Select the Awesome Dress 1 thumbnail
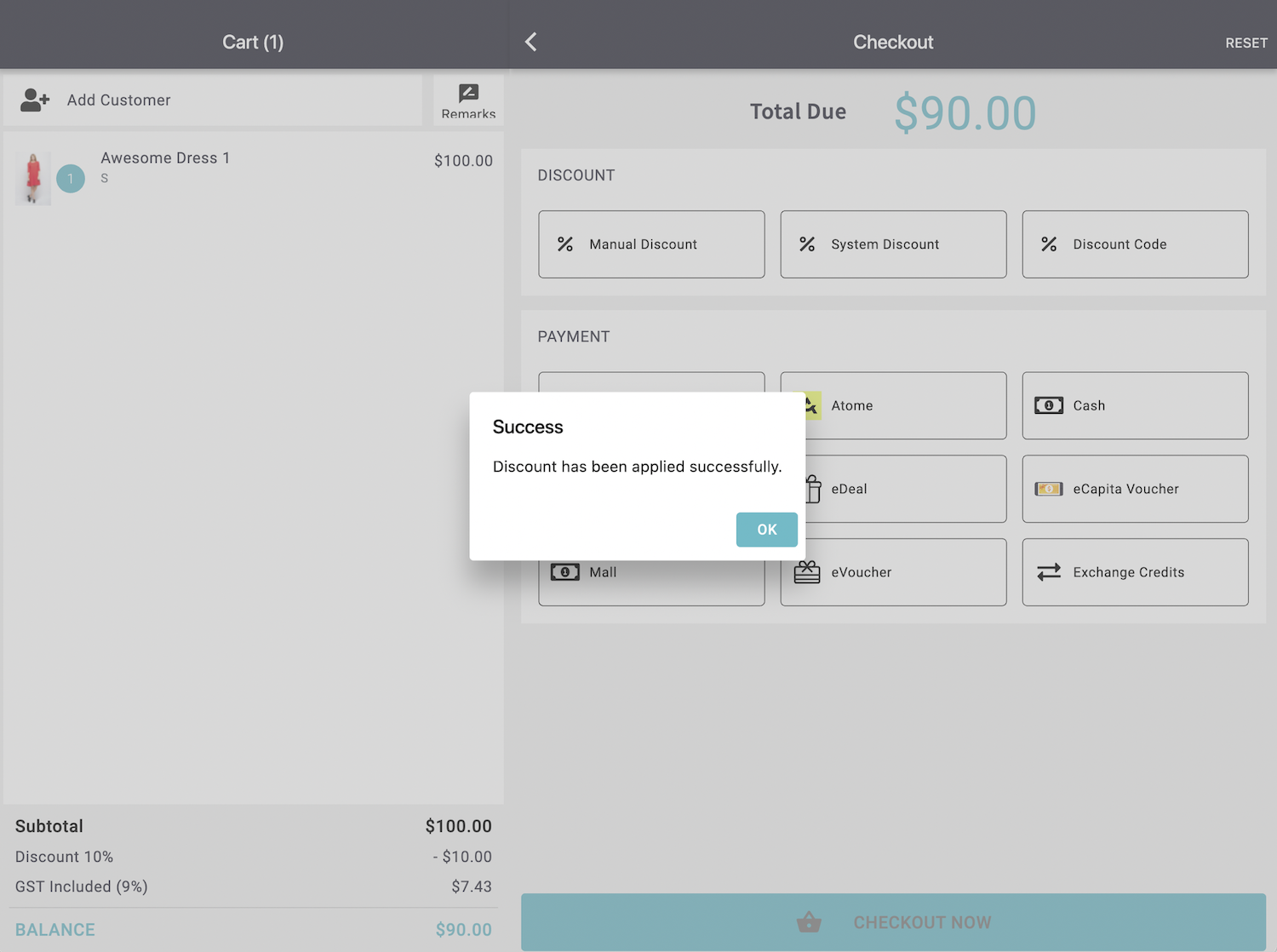 [x=33, y=178]
